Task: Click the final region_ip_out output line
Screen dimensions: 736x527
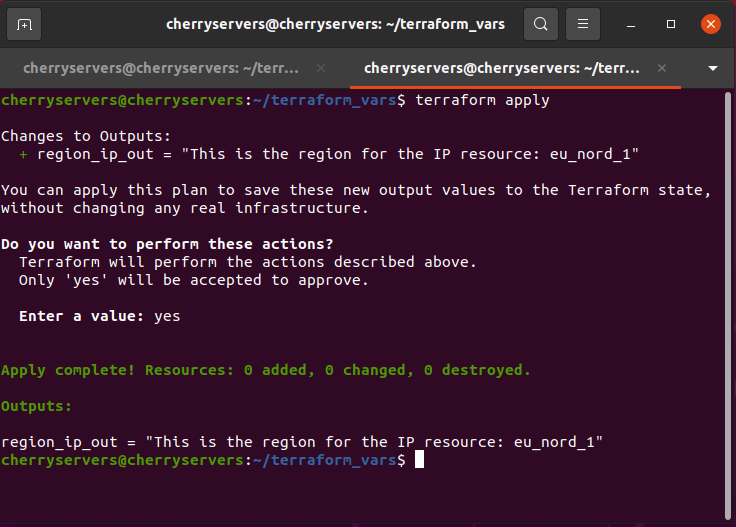Action: pyautogui.click(x=302, y=441)
